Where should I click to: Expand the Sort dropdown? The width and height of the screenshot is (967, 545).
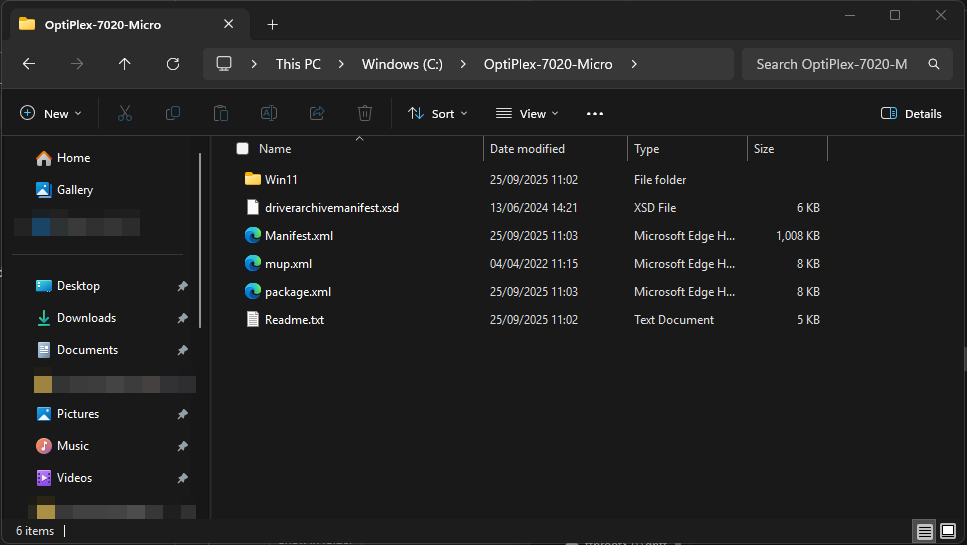point(438,114)
